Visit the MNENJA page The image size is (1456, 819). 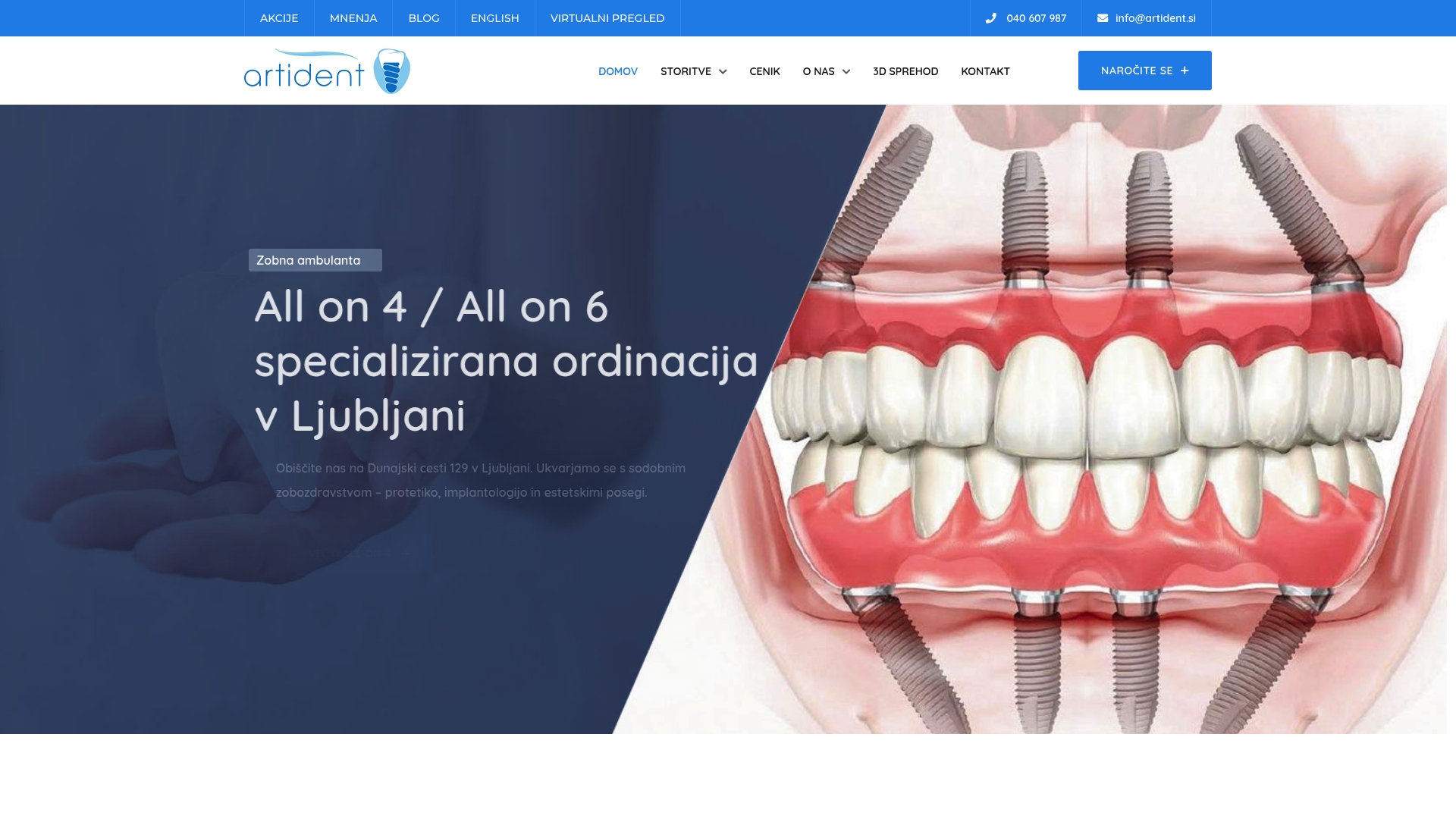[x=353, y=18]
